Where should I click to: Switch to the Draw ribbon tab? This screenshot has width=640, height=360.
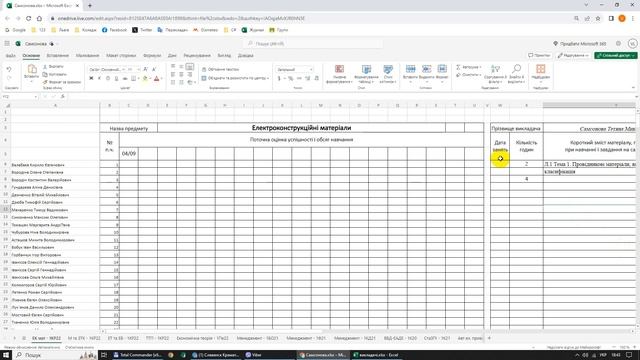pos(87,56)
